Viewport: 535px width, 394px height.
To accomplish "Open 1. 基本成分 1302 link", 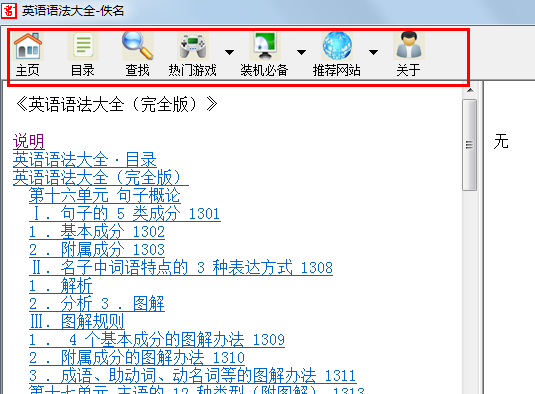I will 97,232.
